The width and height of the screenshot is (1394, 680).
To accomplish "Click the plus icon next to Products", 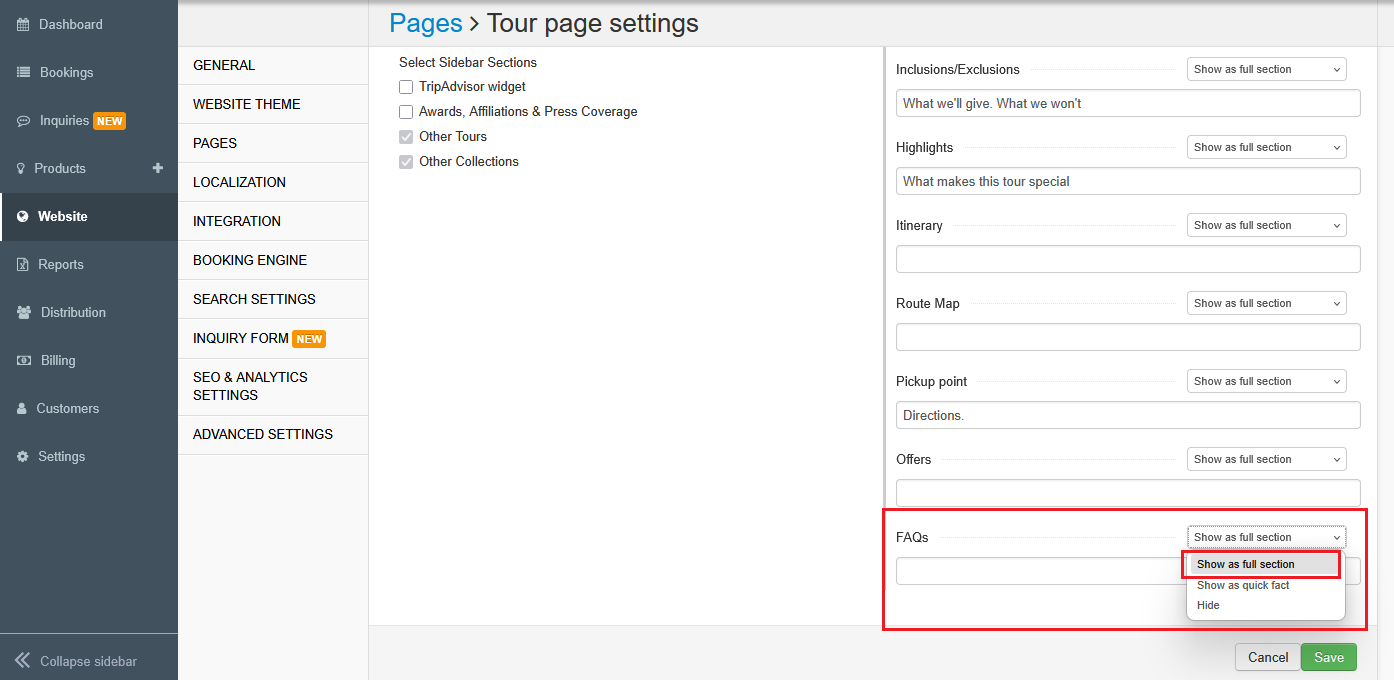I will 157,168.
